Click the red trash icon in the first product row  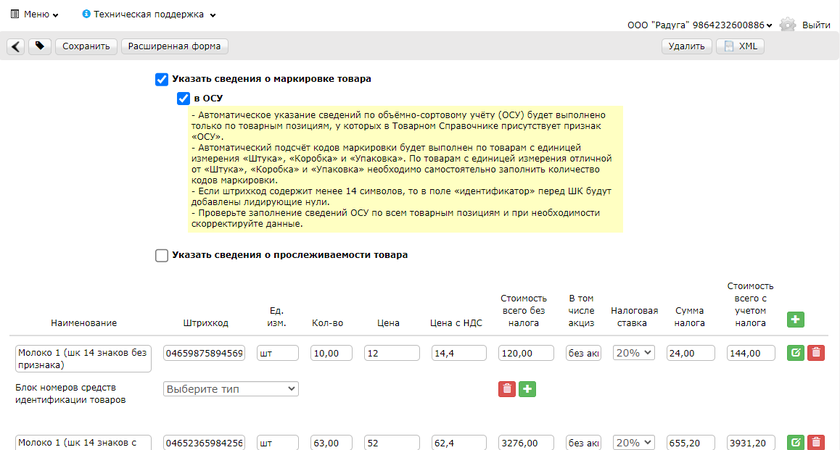click(x=816, y=353)
